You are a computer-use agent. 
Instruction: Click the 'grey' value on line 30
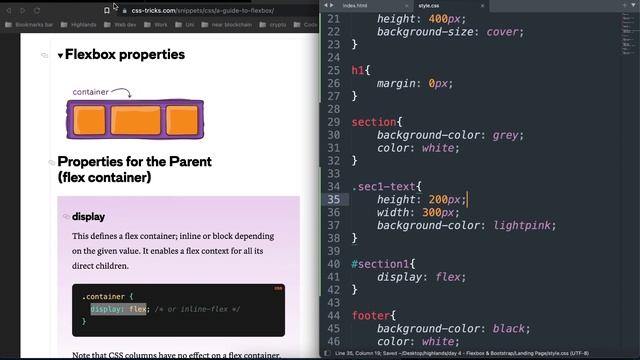tap(505, 135)
